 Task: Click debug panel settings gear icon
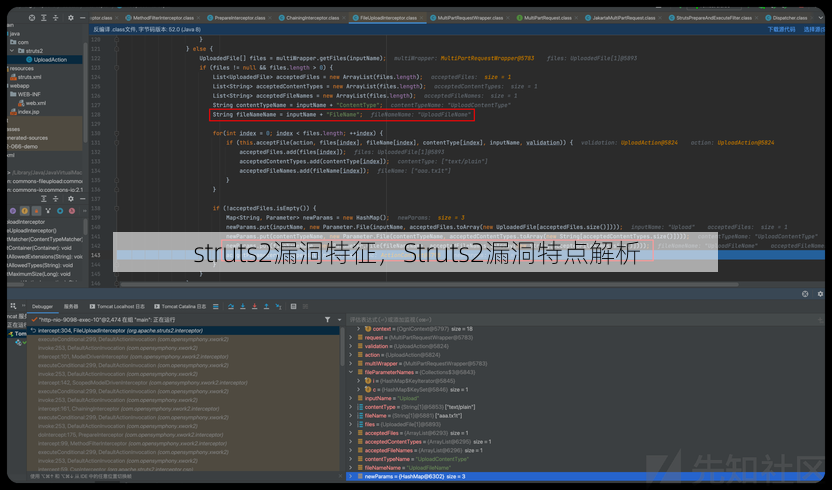coord(820,294)
